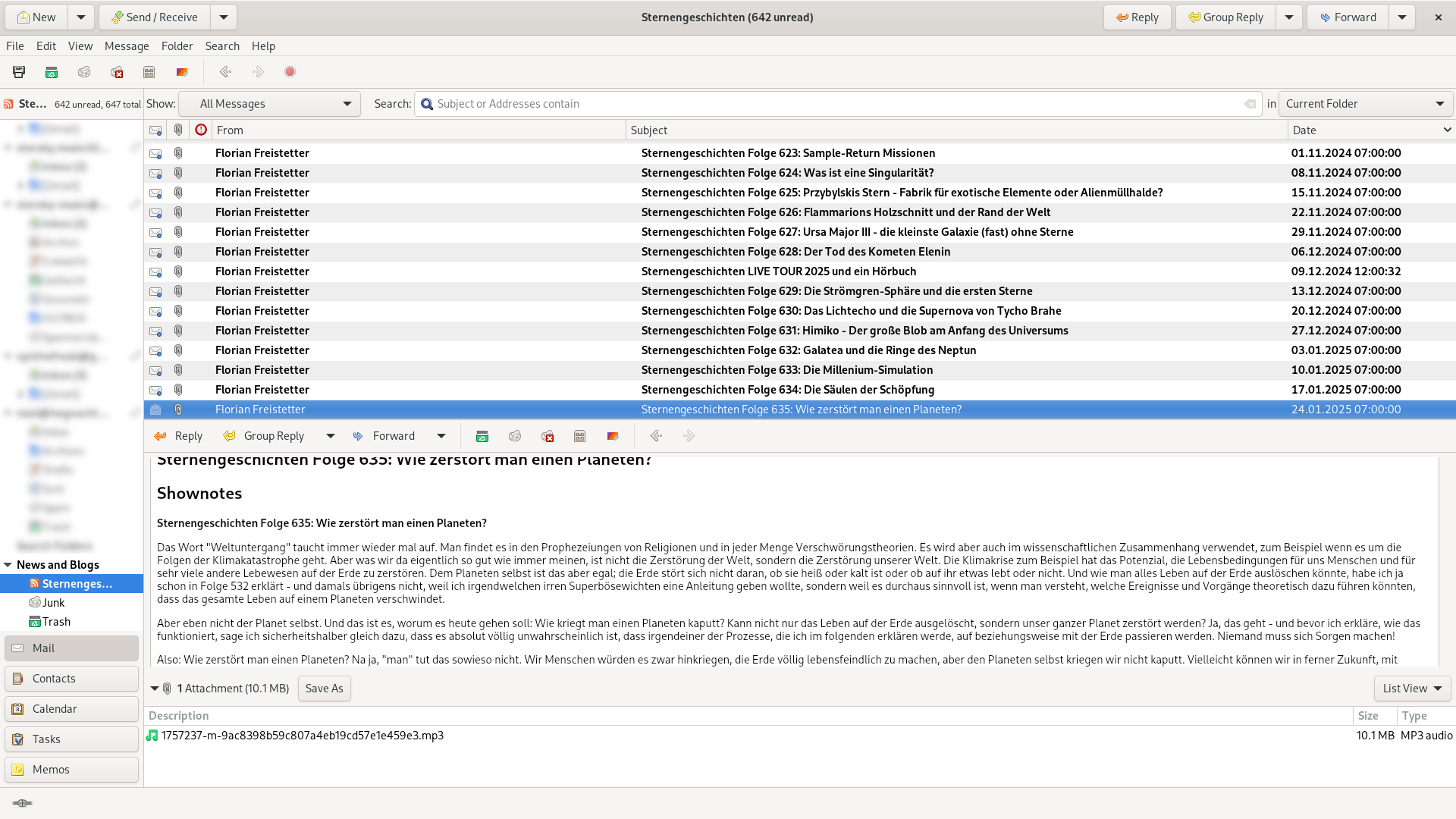Toggle the online status icon in status bar
Viewport: 1456px width, 819px height.
22,803
